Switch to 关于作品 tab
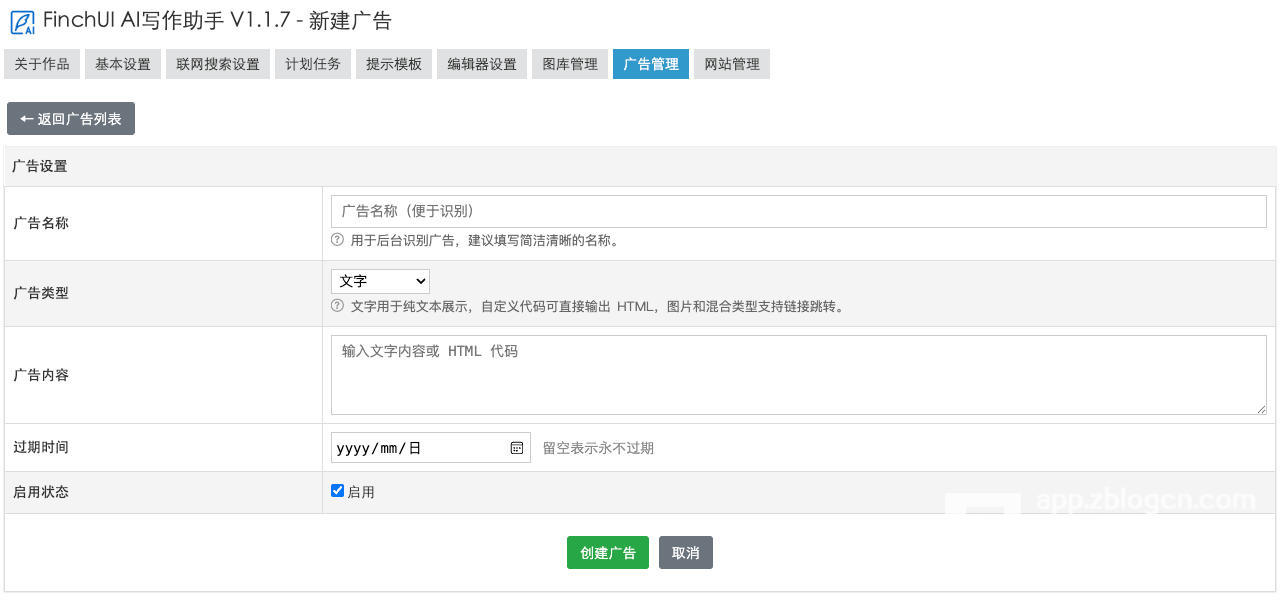Screen dimensions: 1282x601 tap(42, 64)
